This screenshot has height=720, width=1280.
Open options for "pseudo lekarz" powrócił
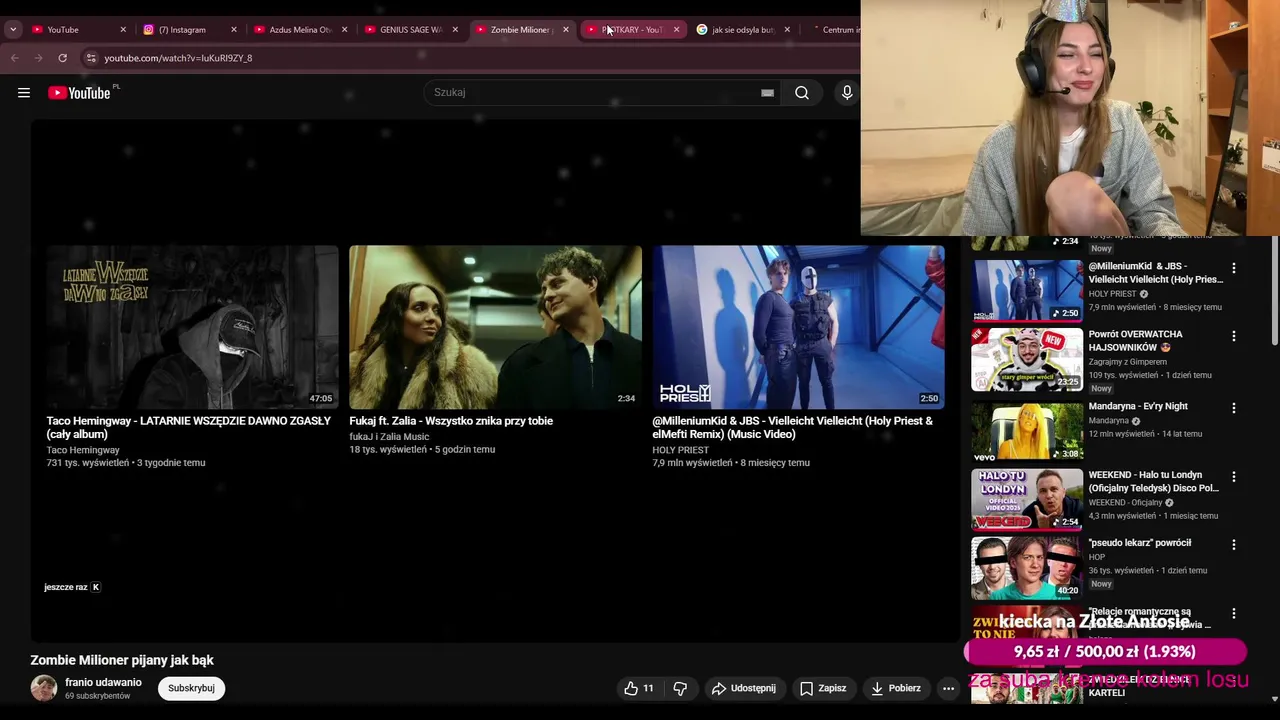tap(1233, 545)
